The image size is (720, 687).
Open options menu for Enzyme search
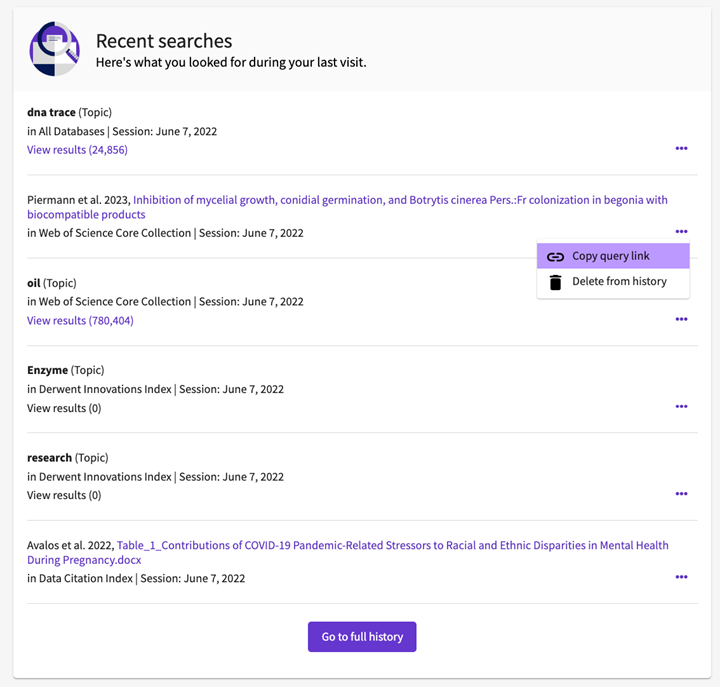(x=681, y=406)
